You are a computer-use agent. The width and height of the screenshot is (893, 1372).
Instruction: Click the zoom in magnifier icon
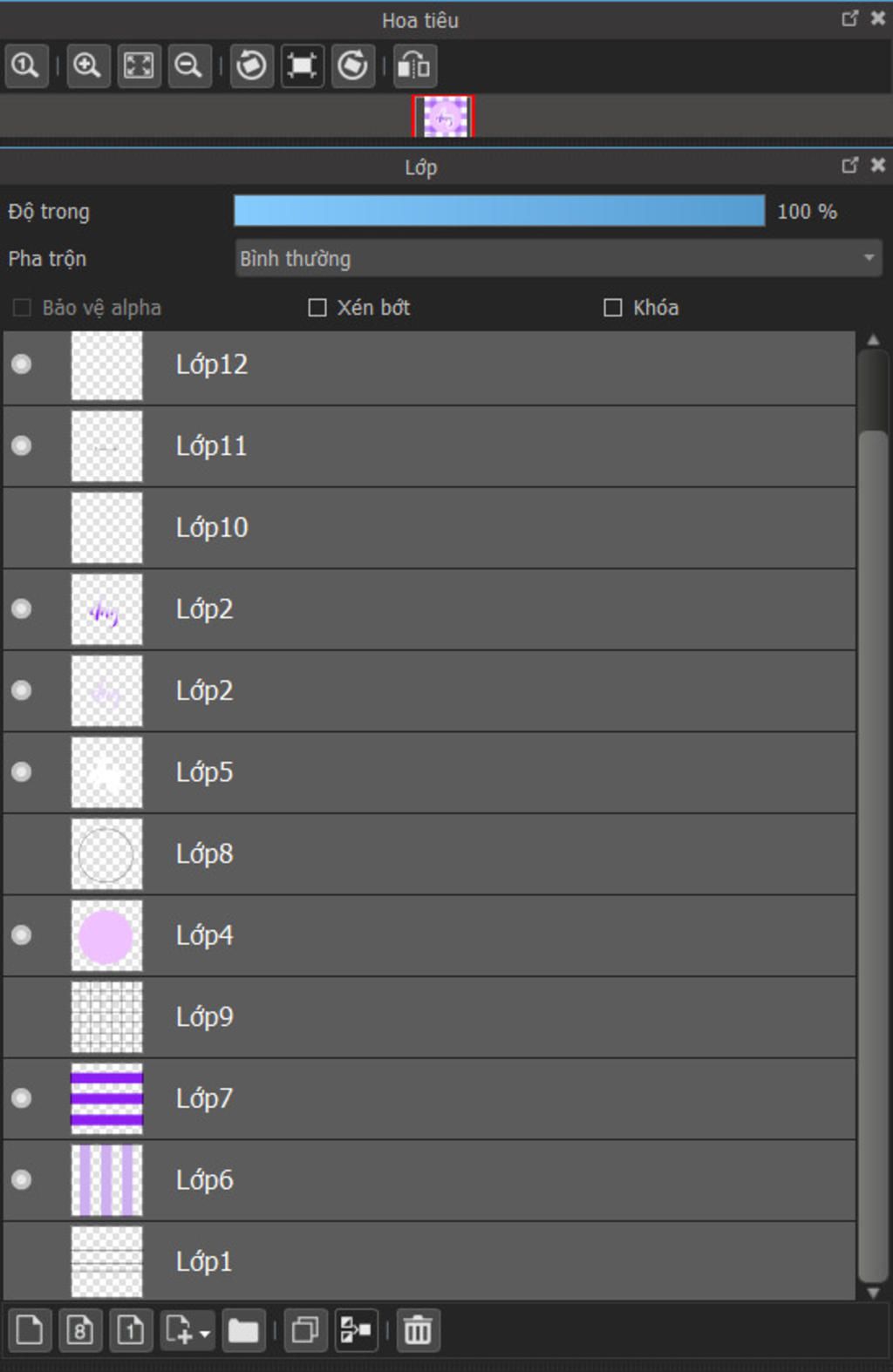[x=87, y=65]
